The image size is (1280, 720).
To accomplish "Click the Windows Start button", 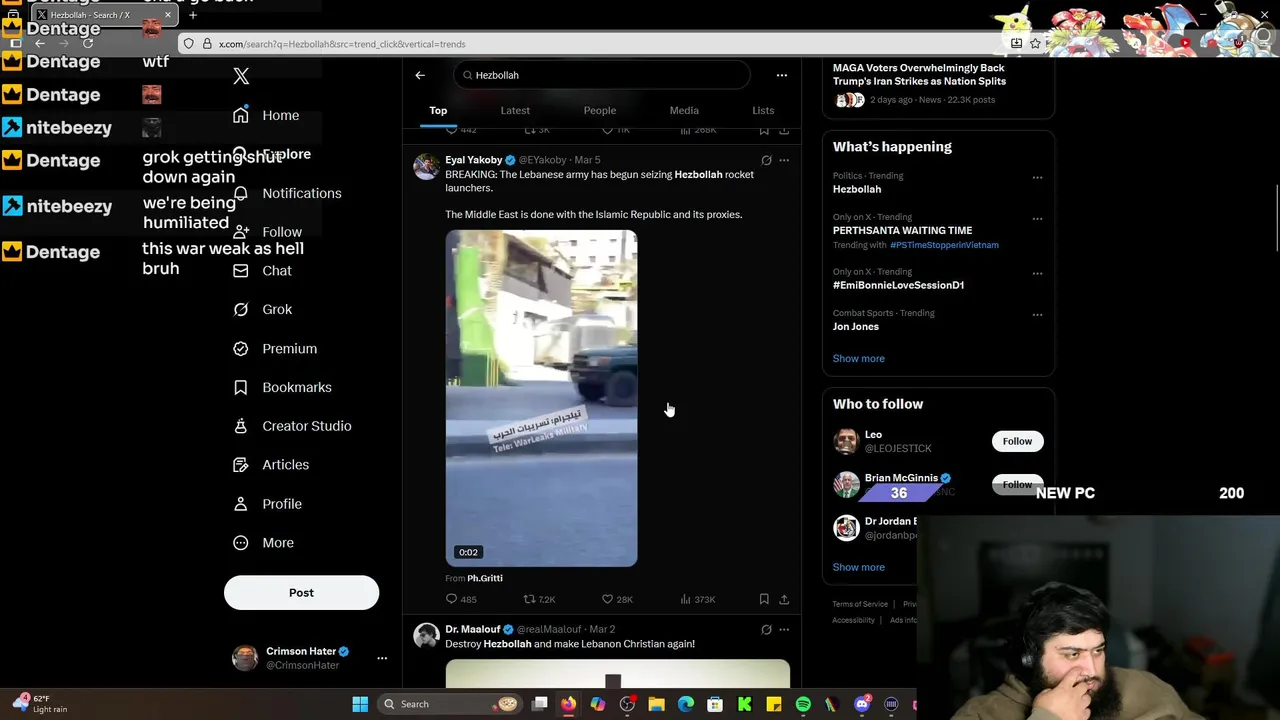I will click(x=360, y=704).
